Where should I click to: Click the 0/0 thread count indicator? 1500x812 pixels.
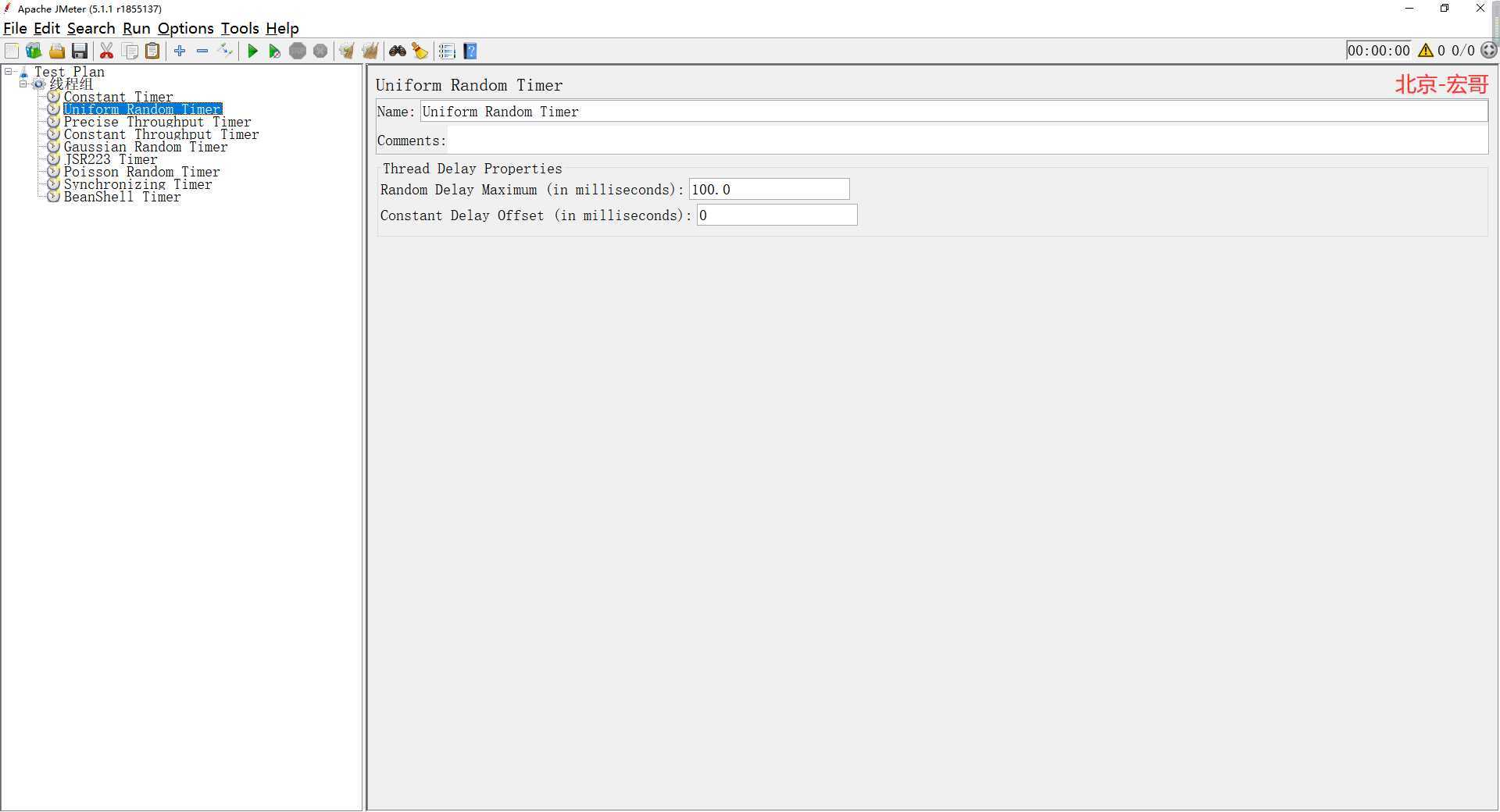coord(1462,51)
